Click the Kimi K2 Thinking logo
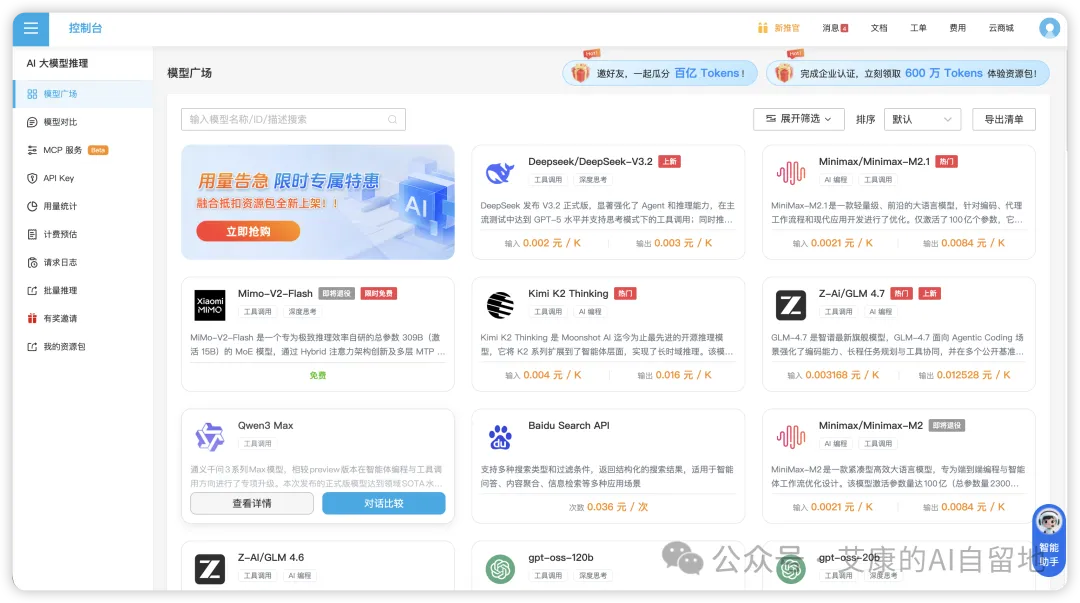Viewport: 1080px width, 603px height. click(x=500, y=305)
